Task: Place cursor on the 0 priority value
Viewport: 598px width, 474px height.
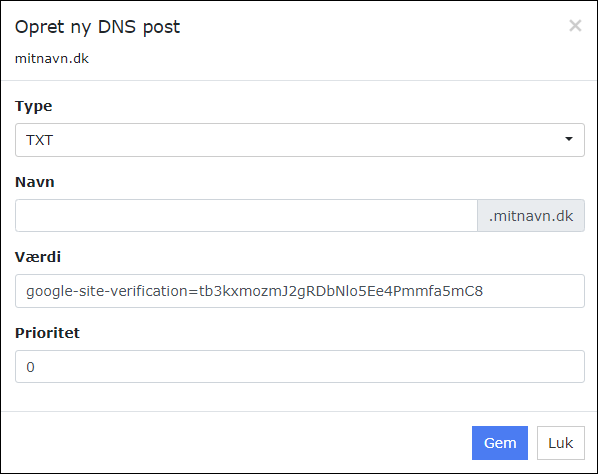Action: [30, 367]
